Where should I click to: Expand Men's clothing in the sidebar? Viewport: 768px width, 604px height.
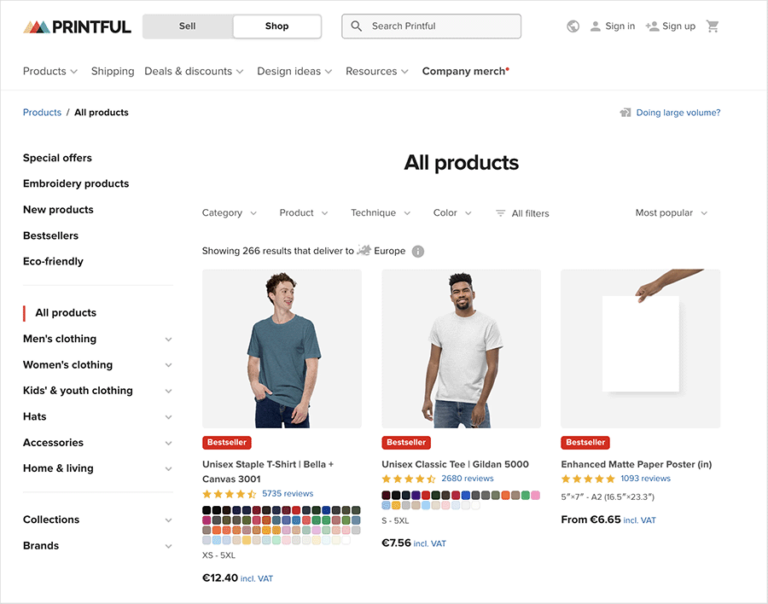coord(168,339)
